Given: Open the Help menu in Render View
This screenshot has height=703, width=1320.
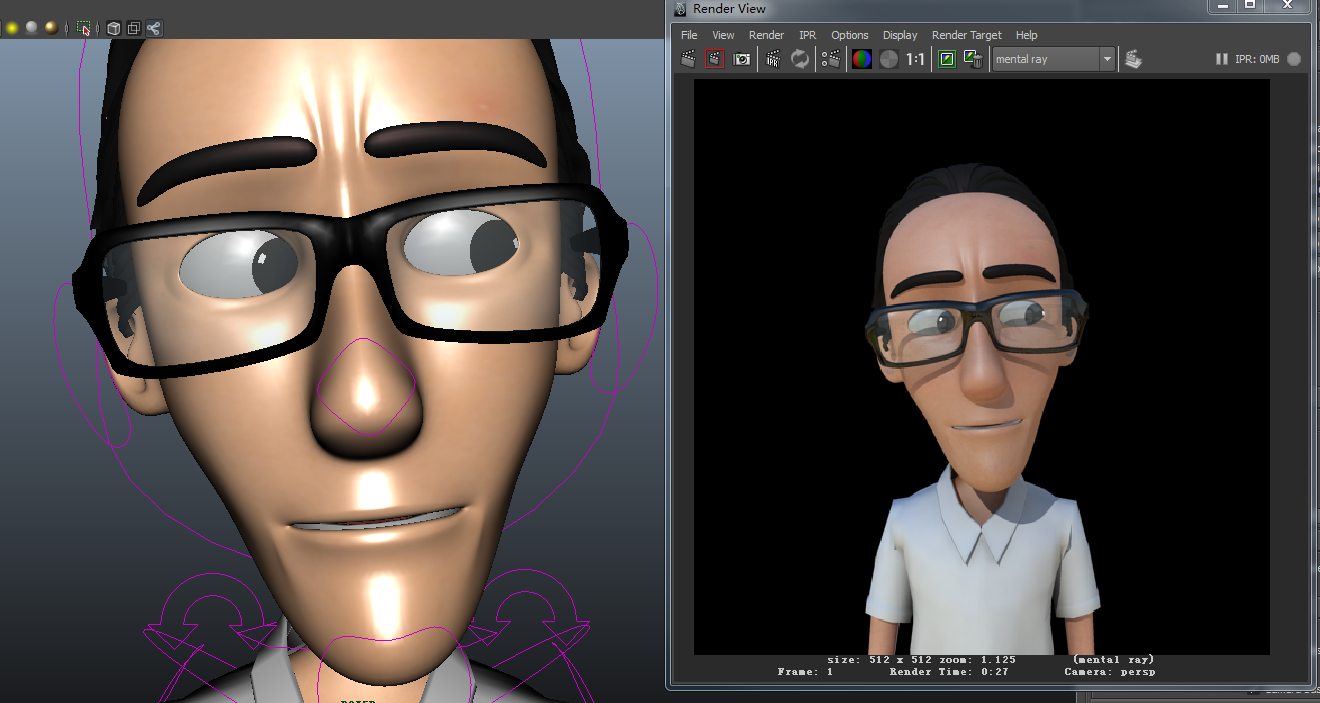Looking at the screenshot, I should 1027,35.
